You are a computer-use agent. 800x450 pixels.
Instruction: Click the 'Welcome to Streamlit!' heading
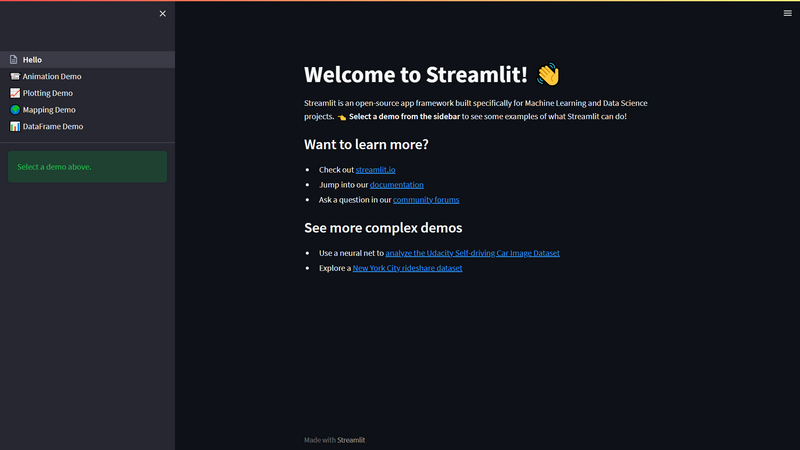(x=415, y=75)
